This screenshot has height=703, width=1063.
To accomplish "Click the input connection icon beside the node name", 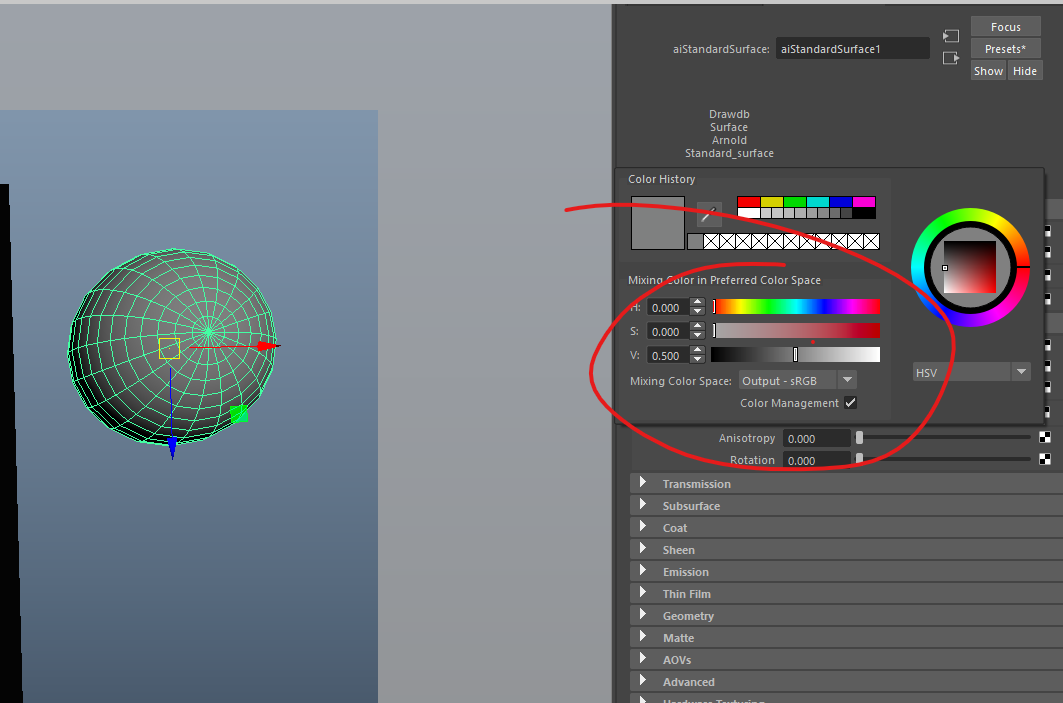I will pyautogui.click(x=951, y=36).
